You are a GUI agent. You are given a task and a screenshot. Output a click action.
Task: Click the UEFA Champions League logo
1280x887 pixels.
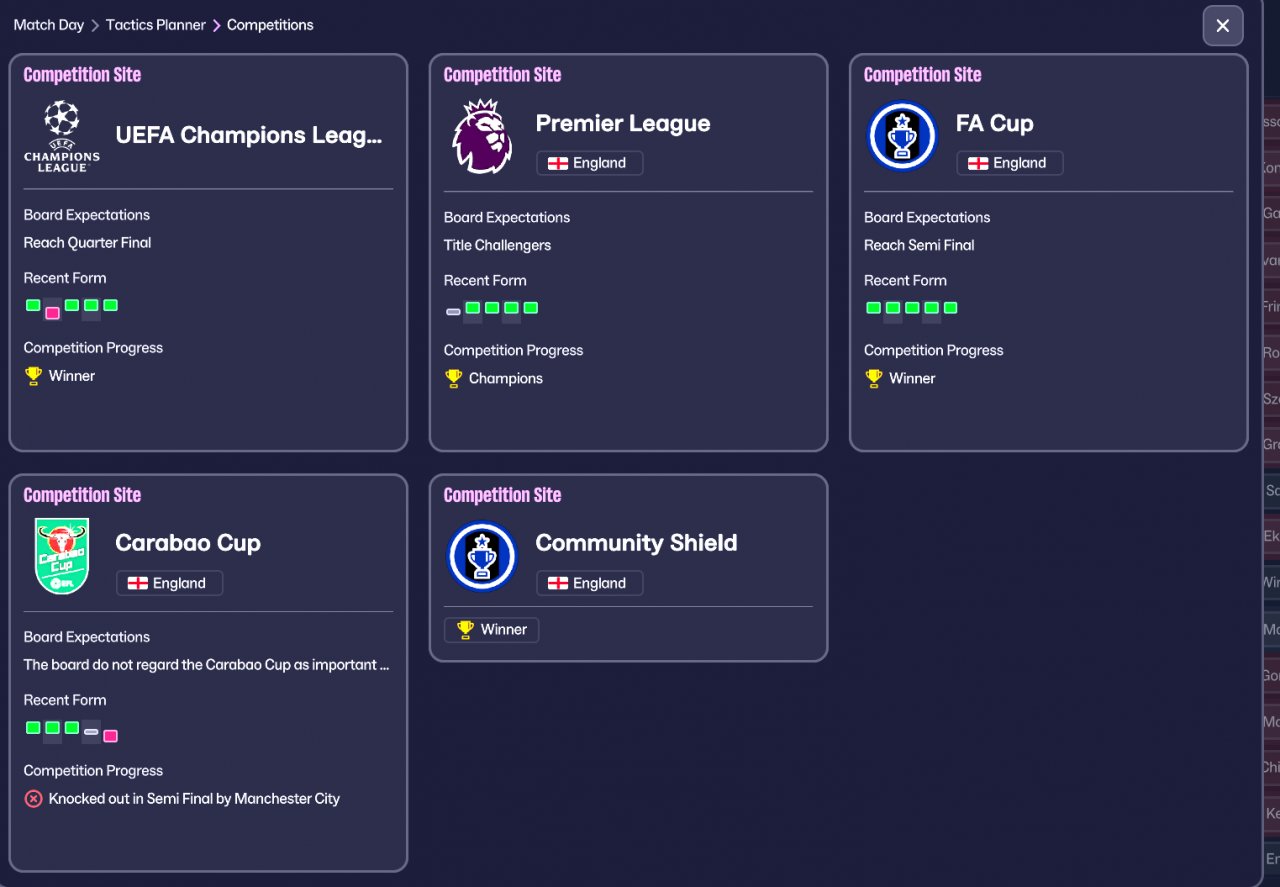pos(62,136)
